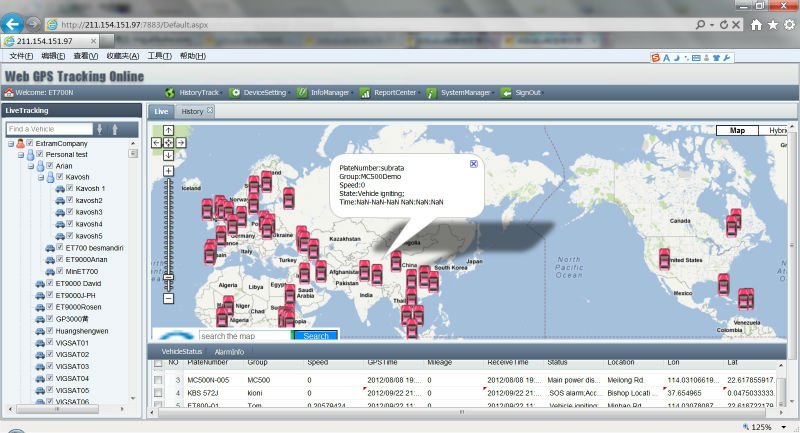Image resolution: width=800 pixels, height=433 pixels.
Task: Switch to Map view button
Action: tap(737, 131)
